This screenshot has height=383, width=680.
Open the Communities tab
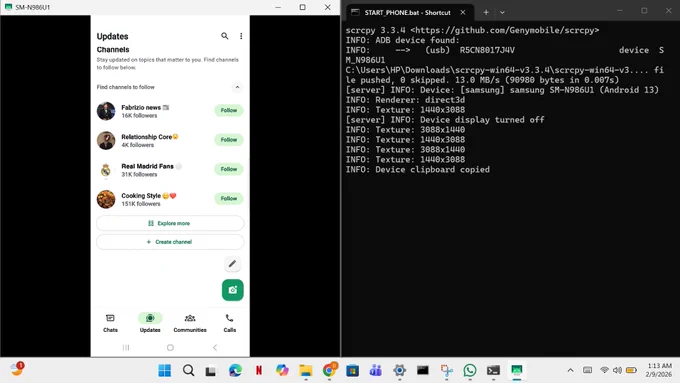190,324
